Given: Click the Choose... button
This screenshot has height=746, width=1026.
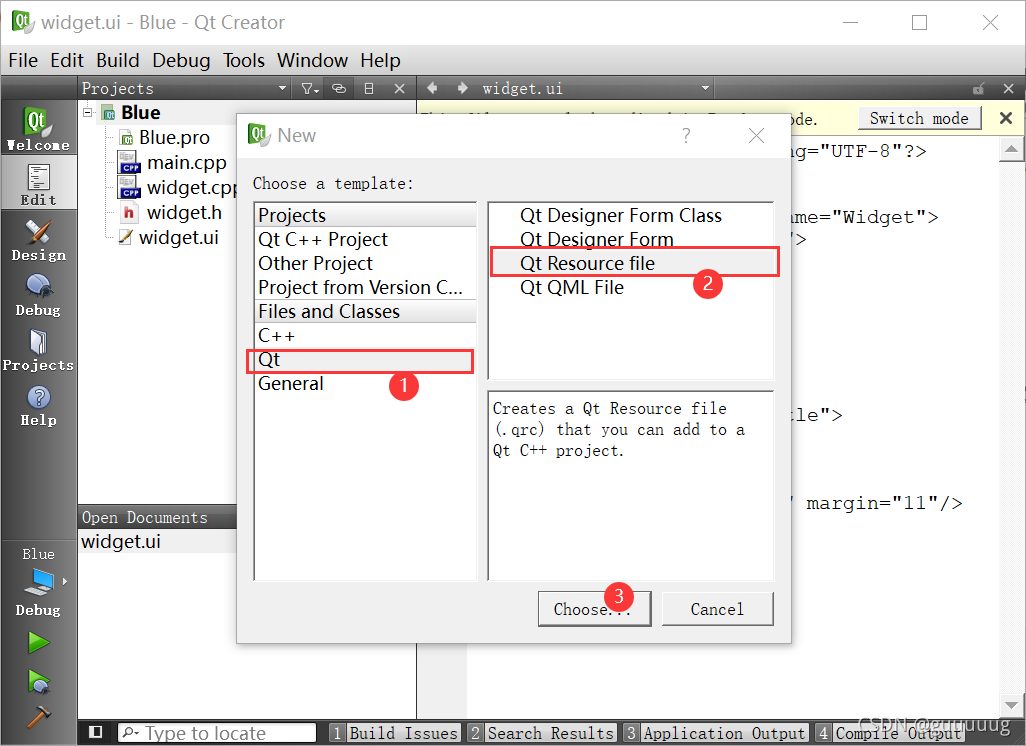Looking at the screenshot, I should pos(594,609).
